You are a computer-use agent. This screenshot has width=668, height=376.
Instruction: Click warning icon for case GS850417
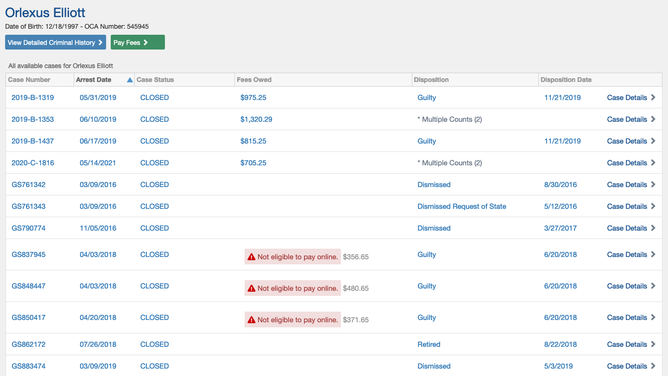(x=251, y=320)
